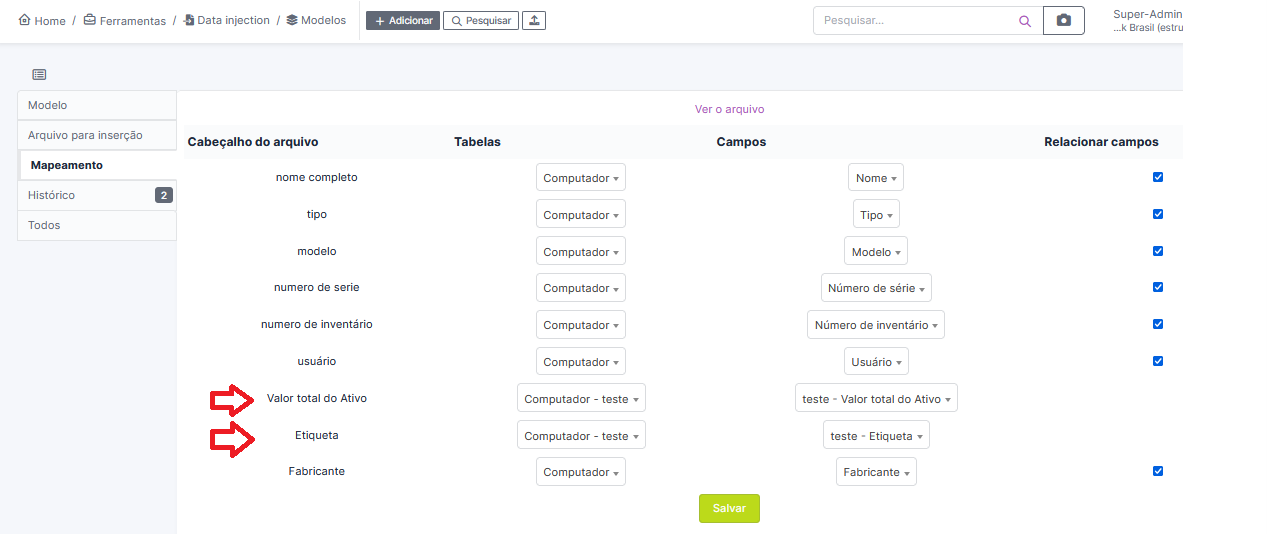The image size is (1267, 534).
Task: Open the table dropdown for modelo
Action: [581, 252]
